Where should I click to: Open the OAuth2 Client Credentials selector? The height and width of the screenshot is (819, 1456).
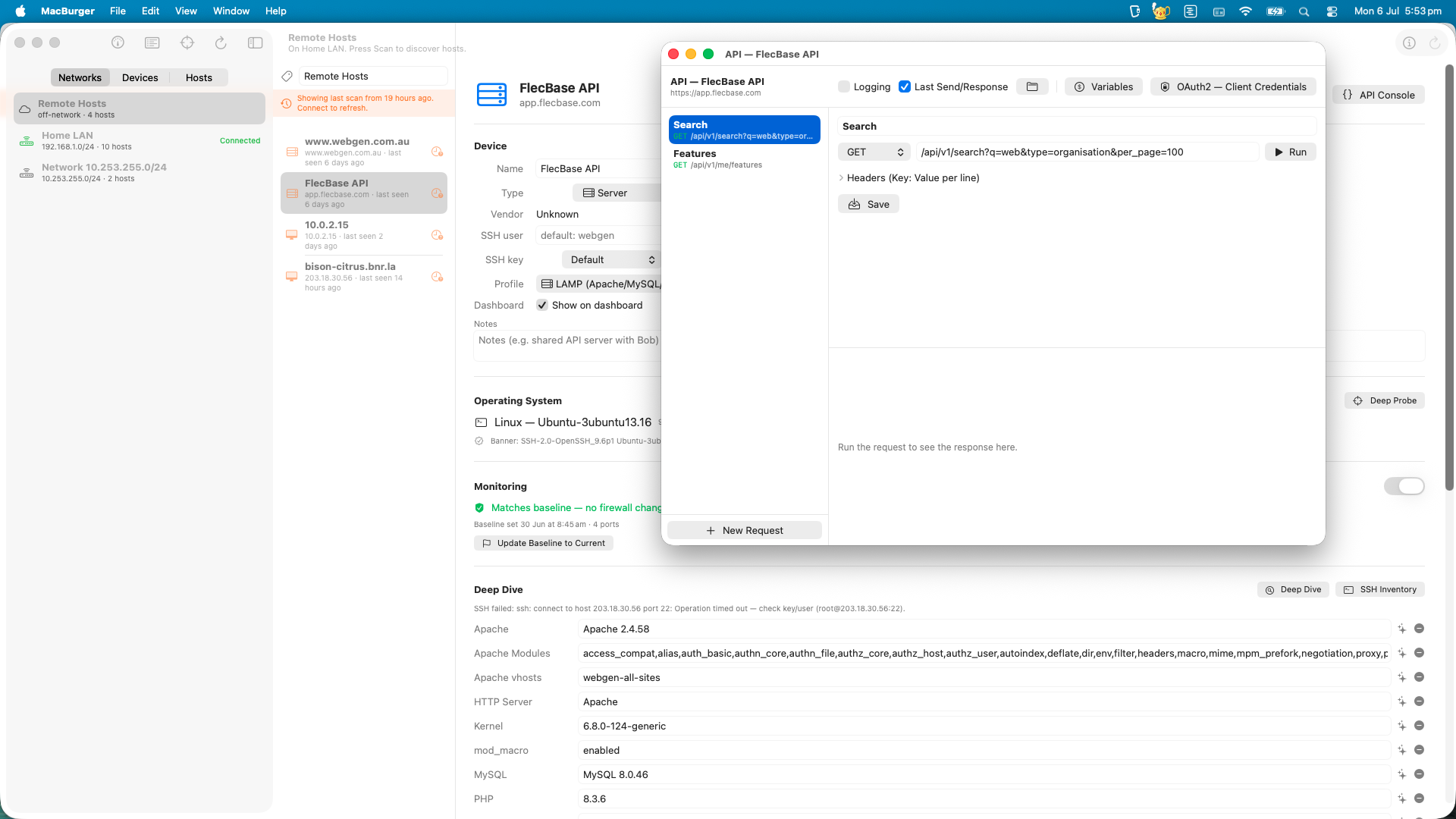pos(1233,86)
